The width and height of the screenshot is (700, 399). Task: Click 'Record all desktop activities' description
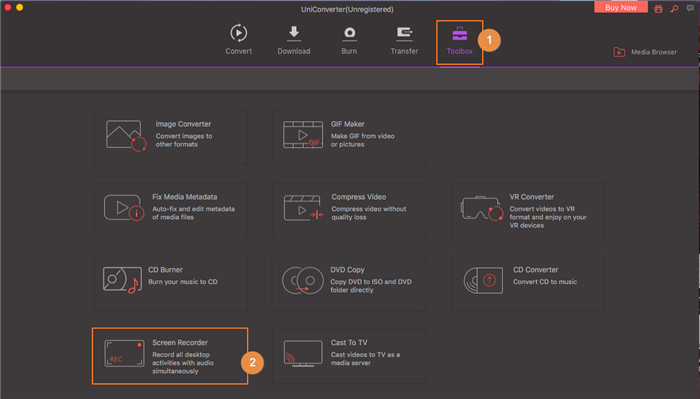(x=183, y=363)
